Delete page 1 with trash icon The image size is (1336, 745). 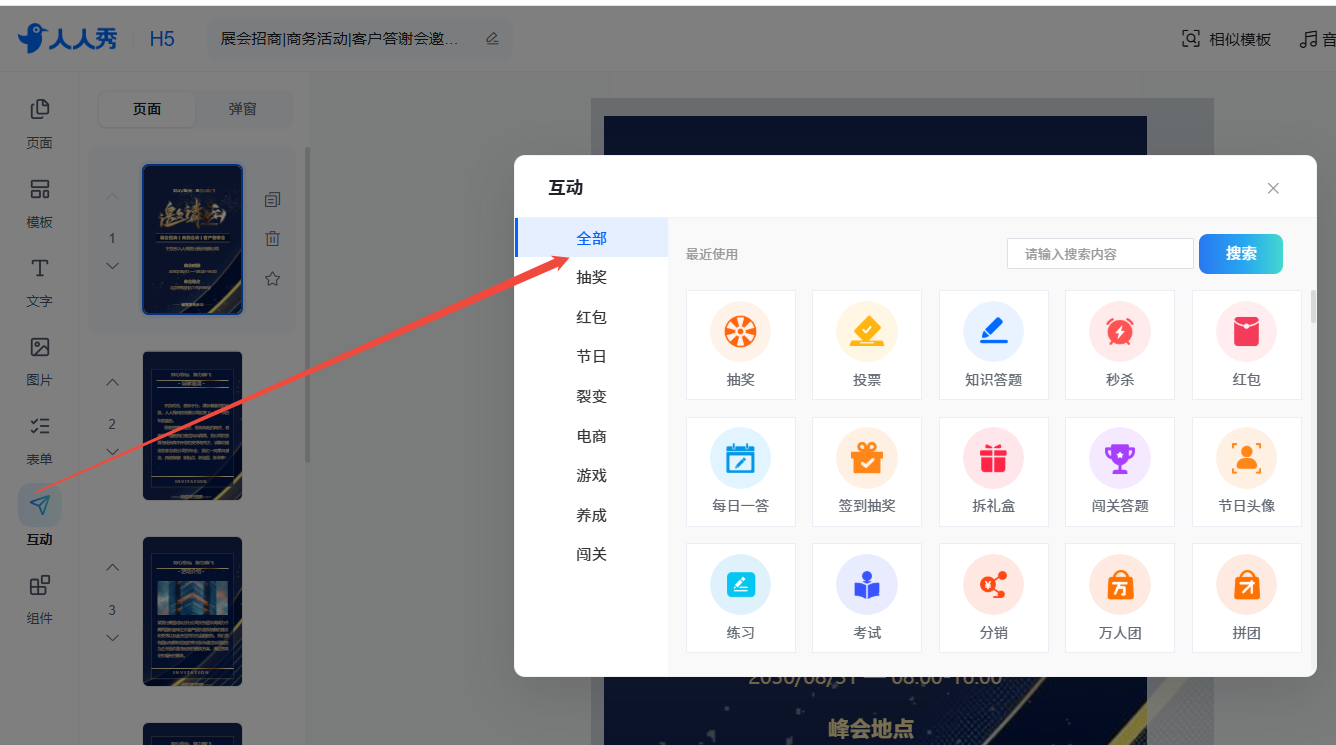[272, 239]
